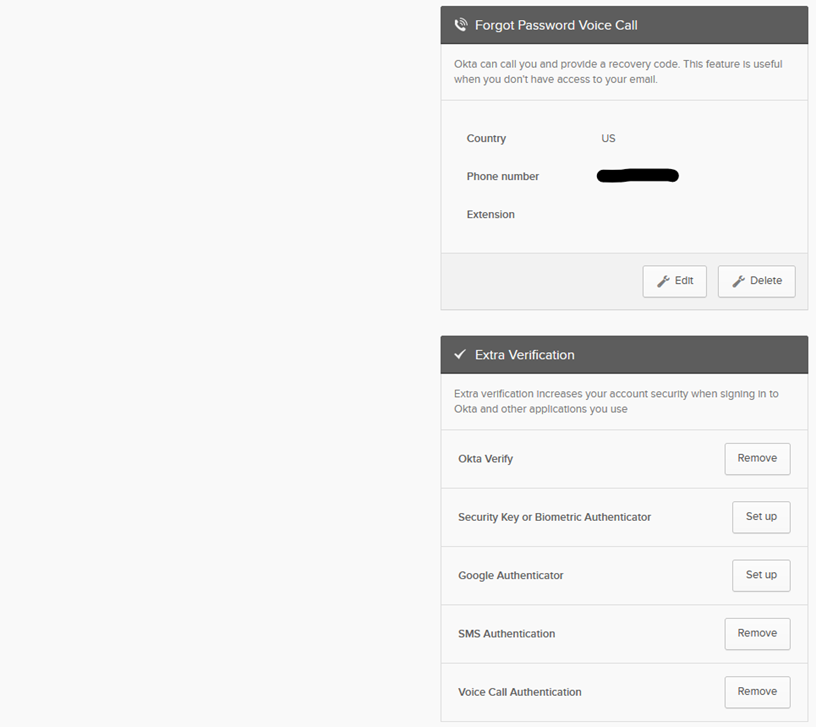
Task: Set up Google Authenticator
Action: [x=761, y=575]
